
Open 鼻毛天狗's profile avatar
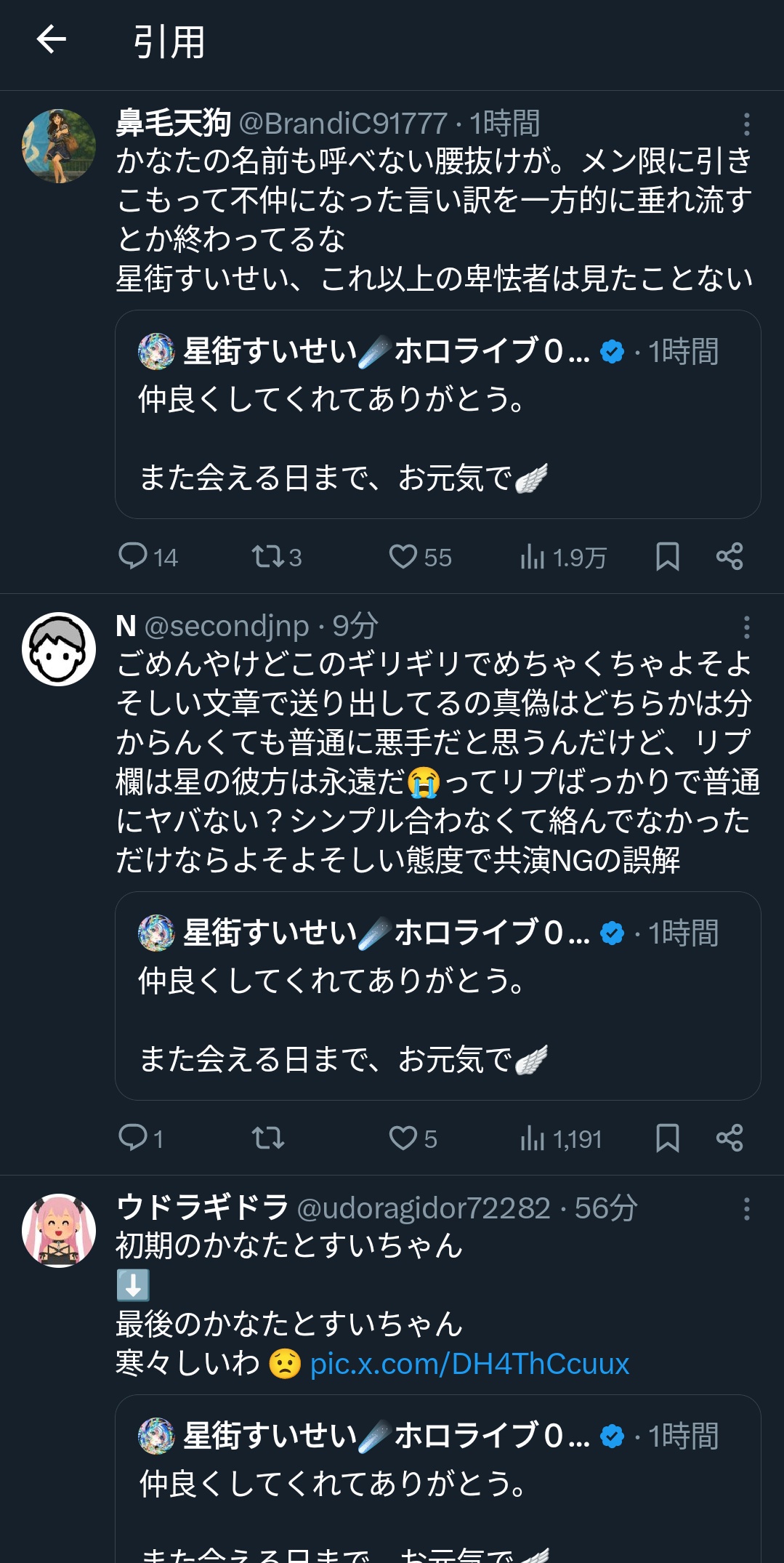click(59, 146)
